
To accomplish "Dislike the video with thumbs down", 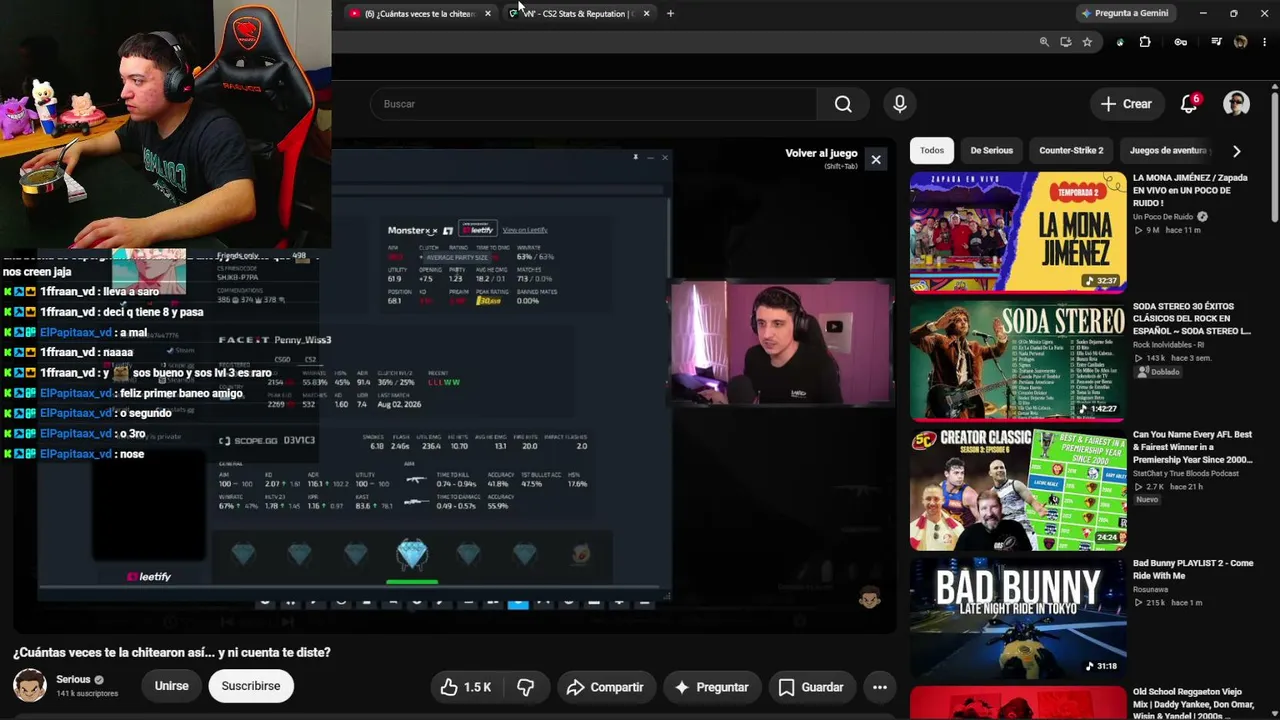I will click(x=526, y=687).
